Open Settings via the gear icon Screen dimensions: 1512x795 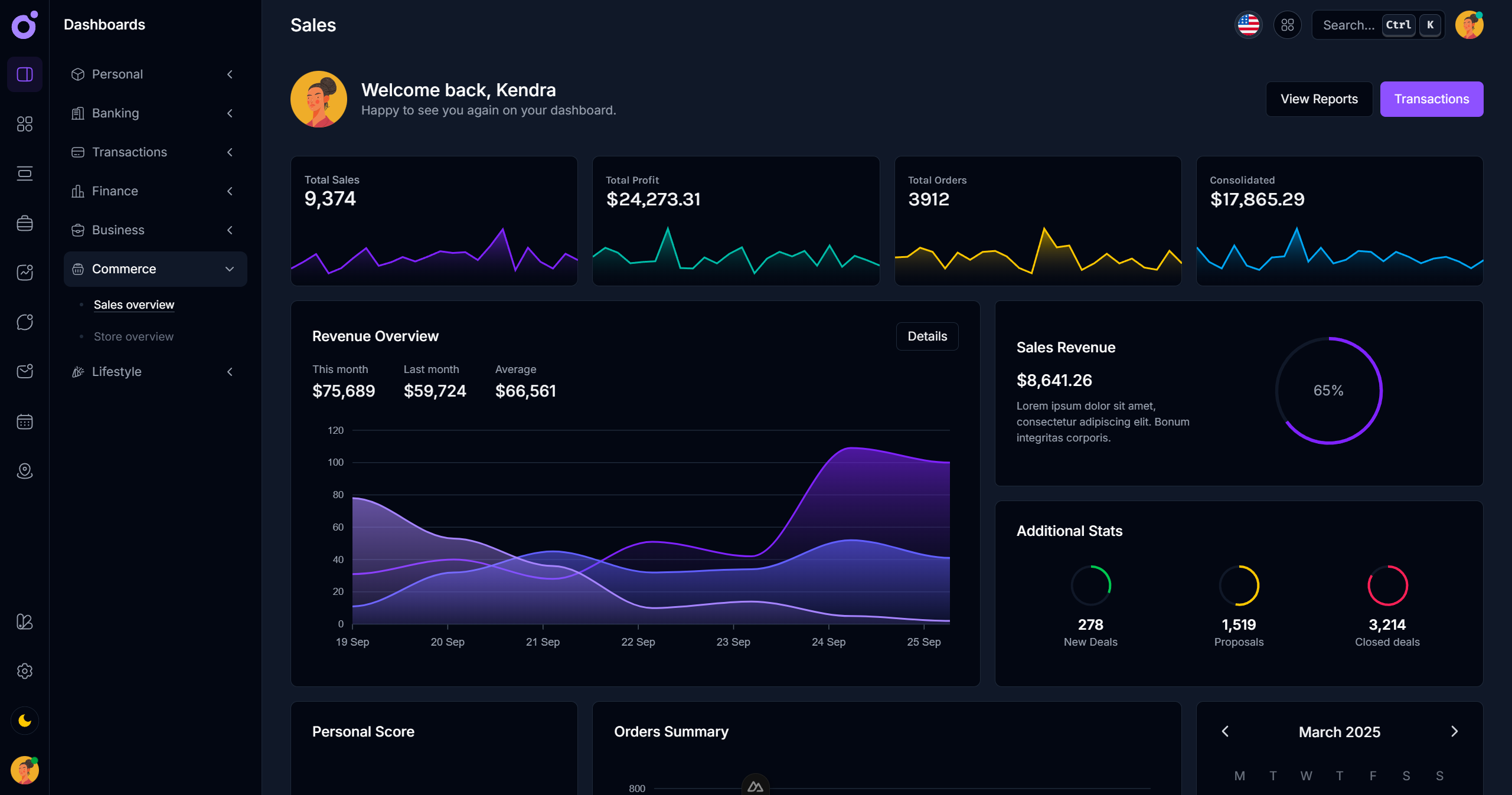tap(24, 671)
